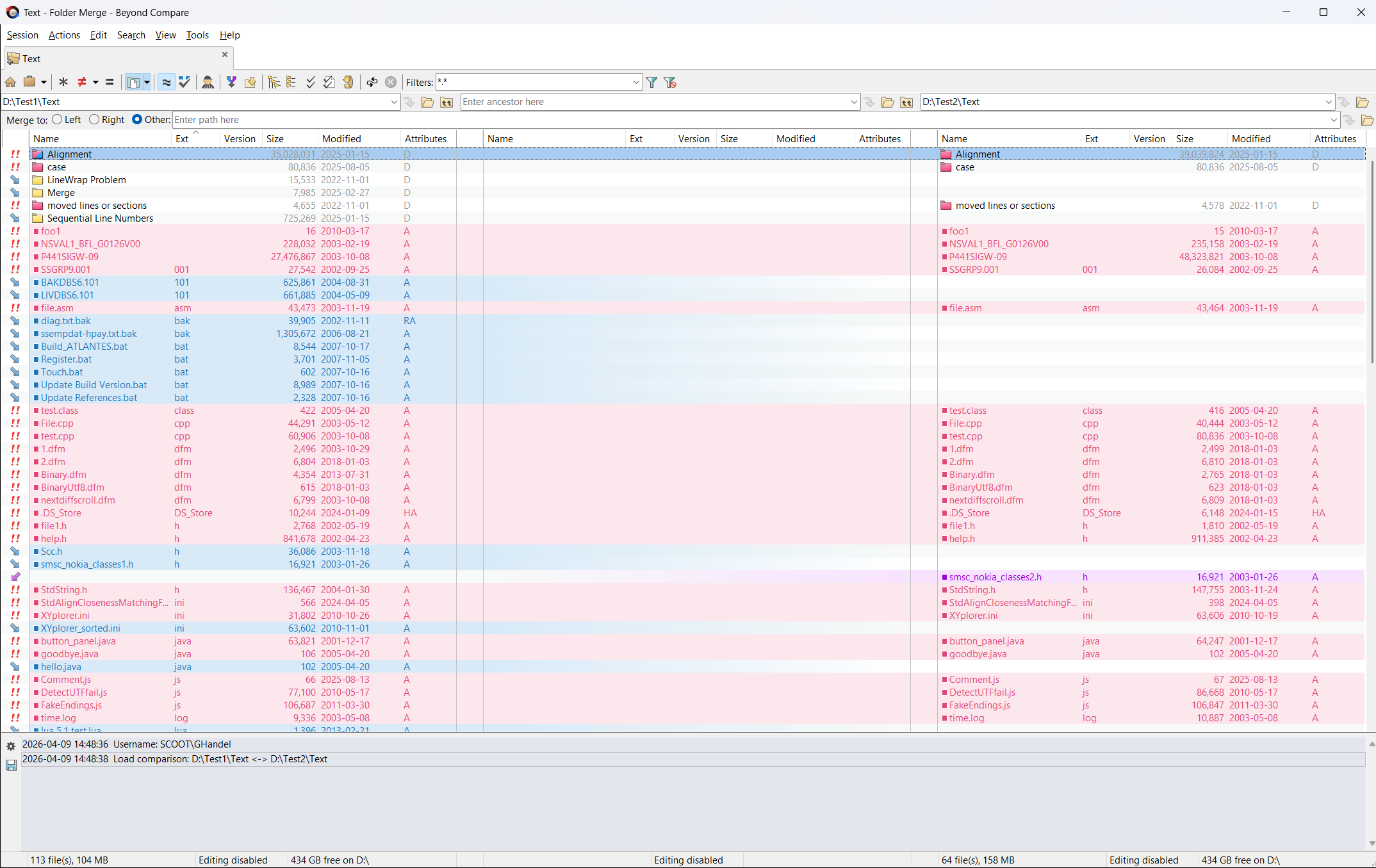Toggle the Show All asterisk filter
Screen dimensions: 1376x868
tap(63, 82)
